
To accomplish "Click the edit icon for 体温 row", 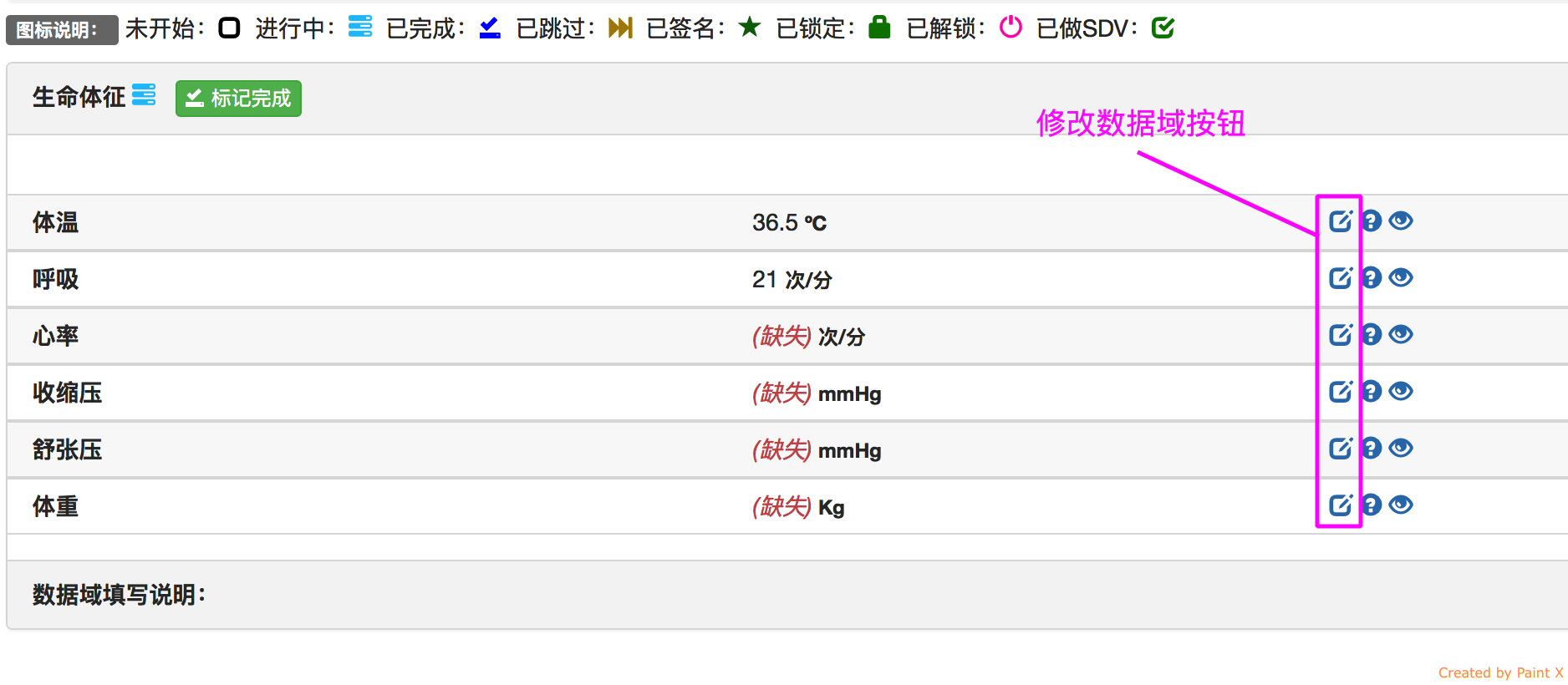I will (x=1340, y=221).
